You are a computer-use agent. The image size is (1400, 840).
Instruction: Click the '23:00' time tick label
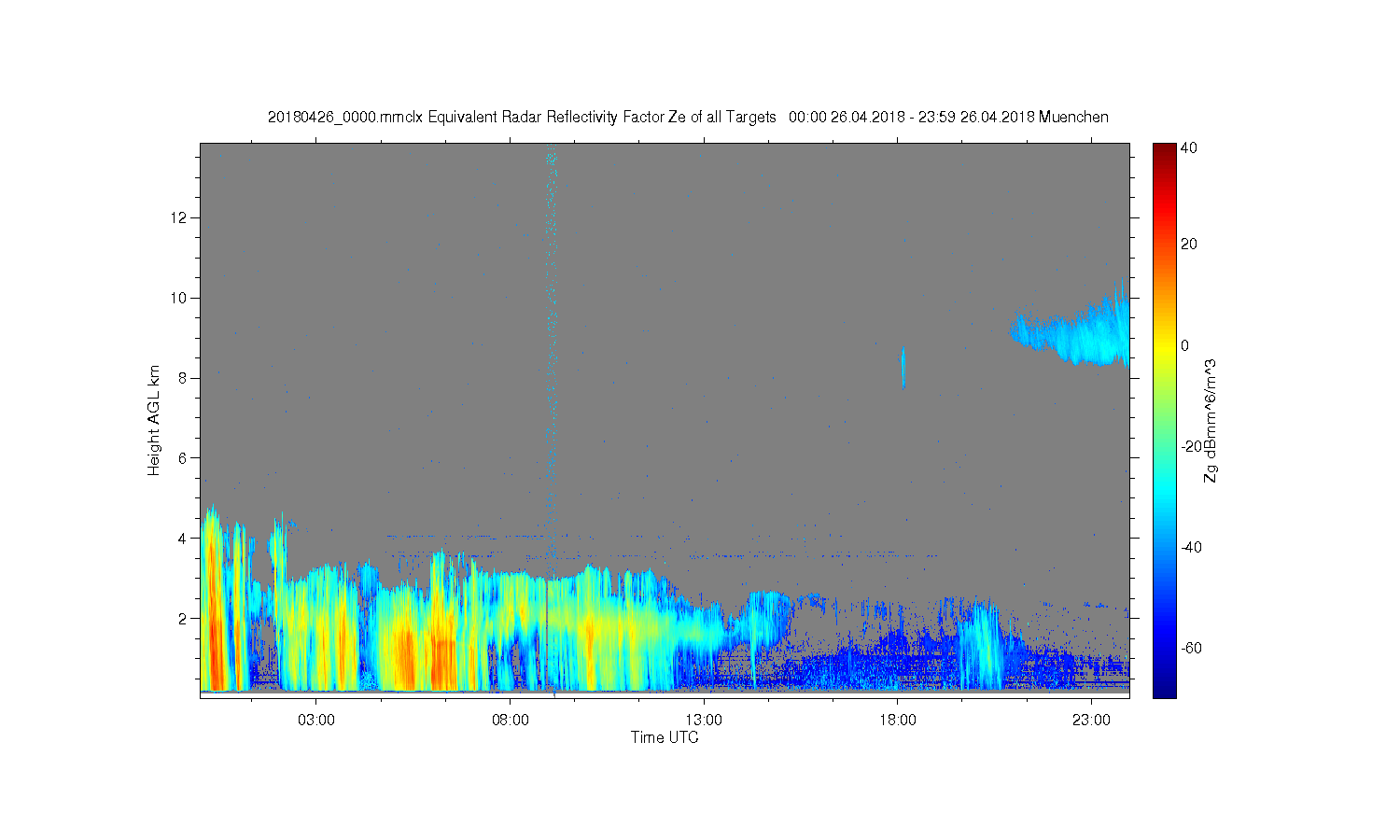1091,721
